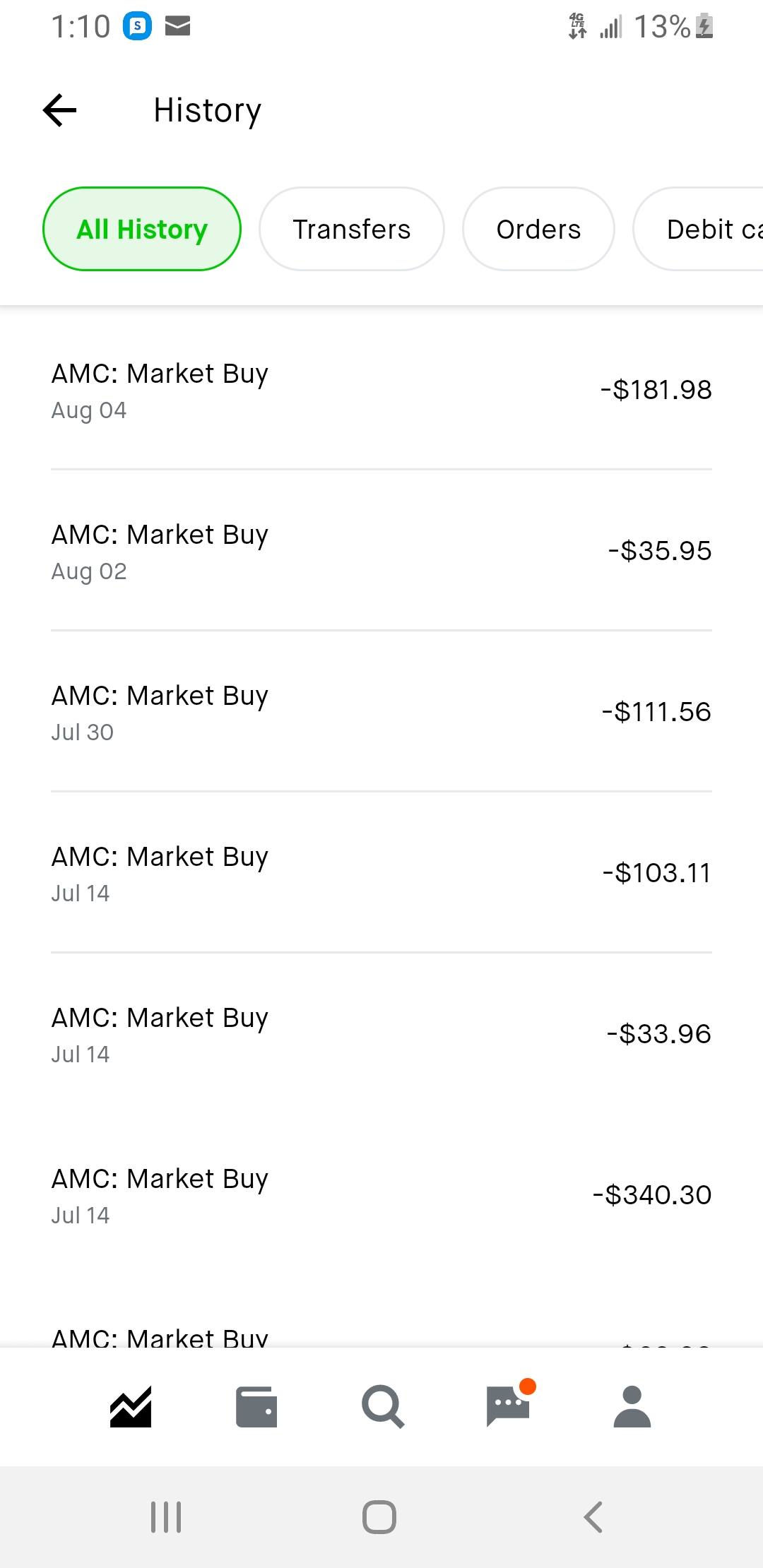Open the account profile icon
The height and width of the screenshot is (1568, 763).
[x=632, y=1407]
